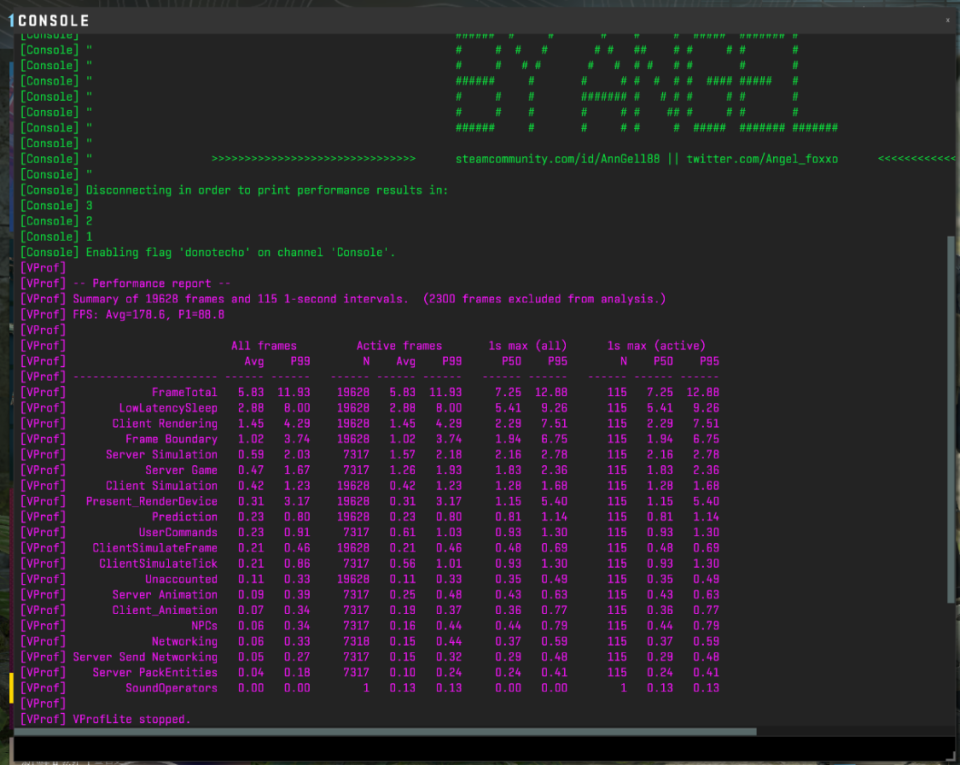Select the Server Send Networking row label

pos(145,657)
